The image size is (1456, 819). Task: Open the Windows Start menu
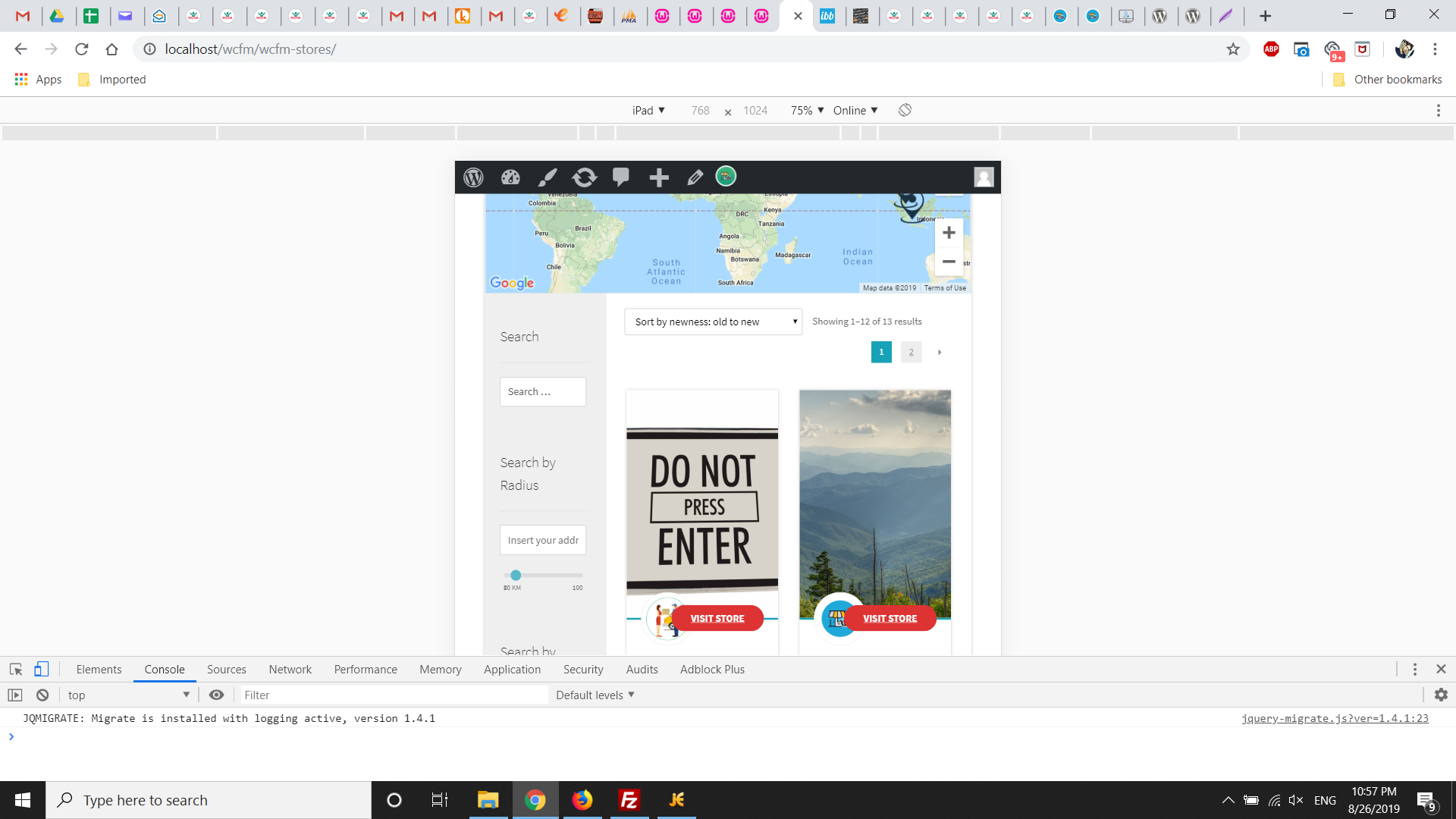(x=23, y=800)
